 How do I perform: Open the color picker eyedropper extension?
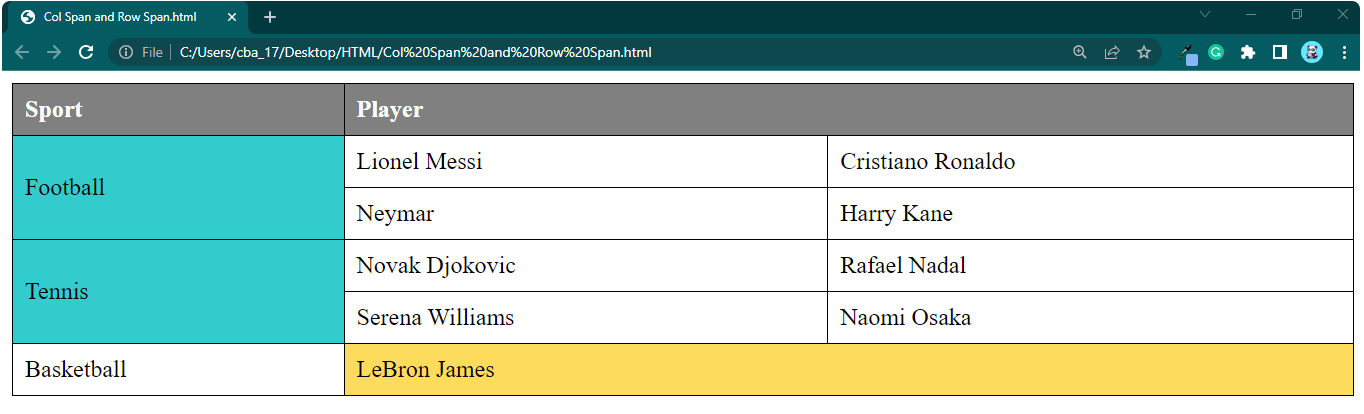[x=1188, y=53]
